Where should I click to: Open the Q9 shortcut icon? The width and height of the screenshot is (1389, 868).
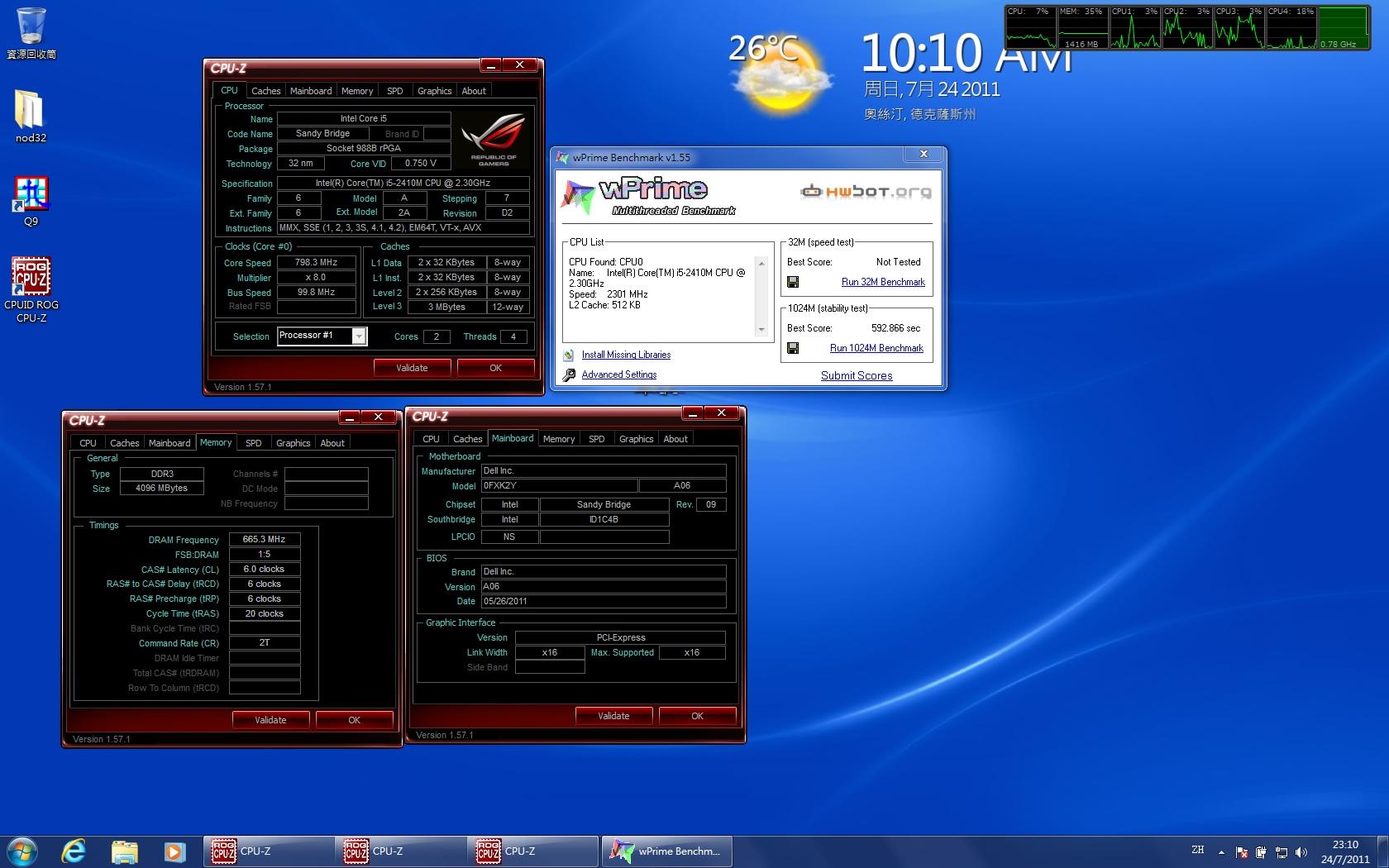click(x=31, y=201)
